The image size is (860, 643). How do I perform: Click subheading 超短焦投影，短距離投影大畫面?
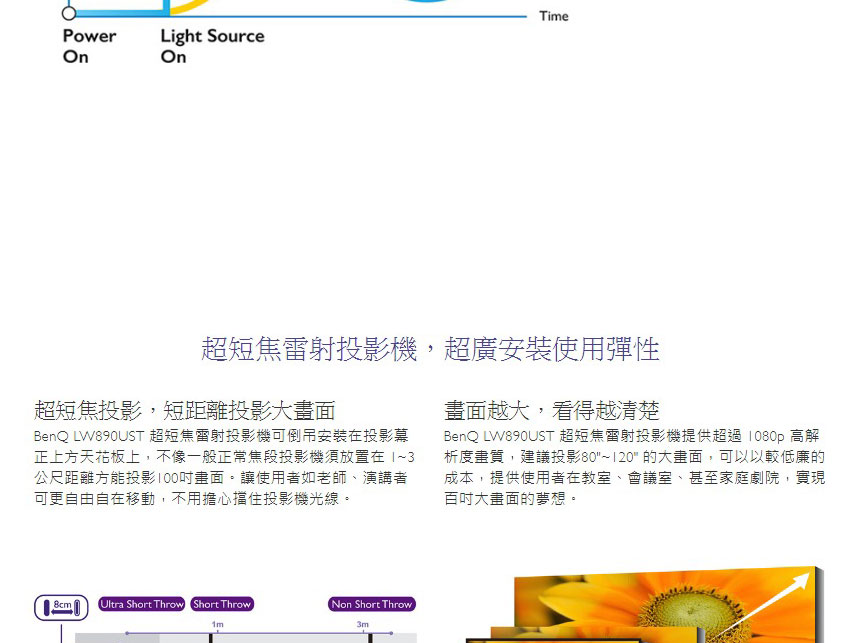pos(185,410)
